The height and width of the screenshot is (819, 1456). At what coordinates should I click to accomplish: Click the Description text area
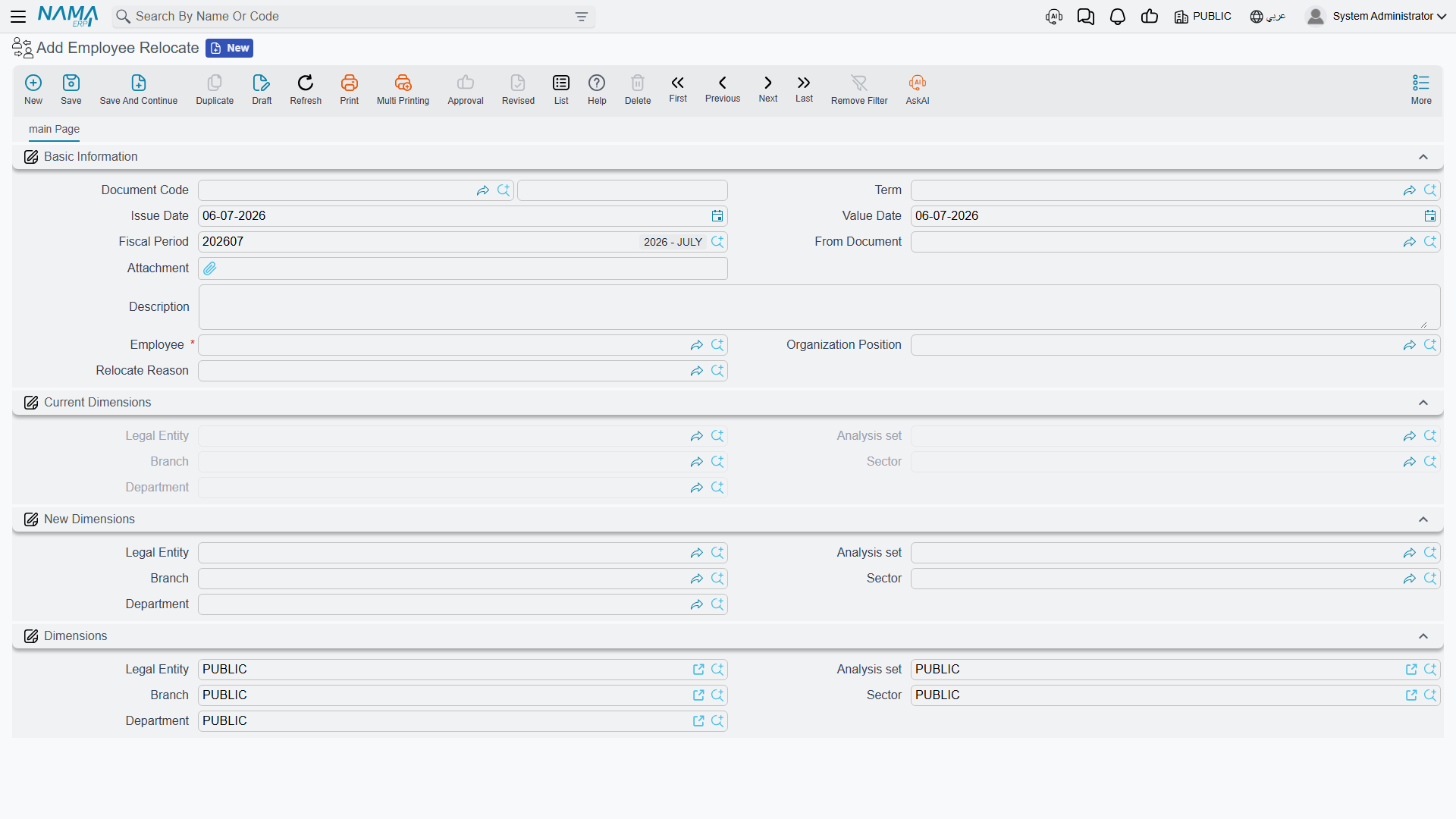819,307
